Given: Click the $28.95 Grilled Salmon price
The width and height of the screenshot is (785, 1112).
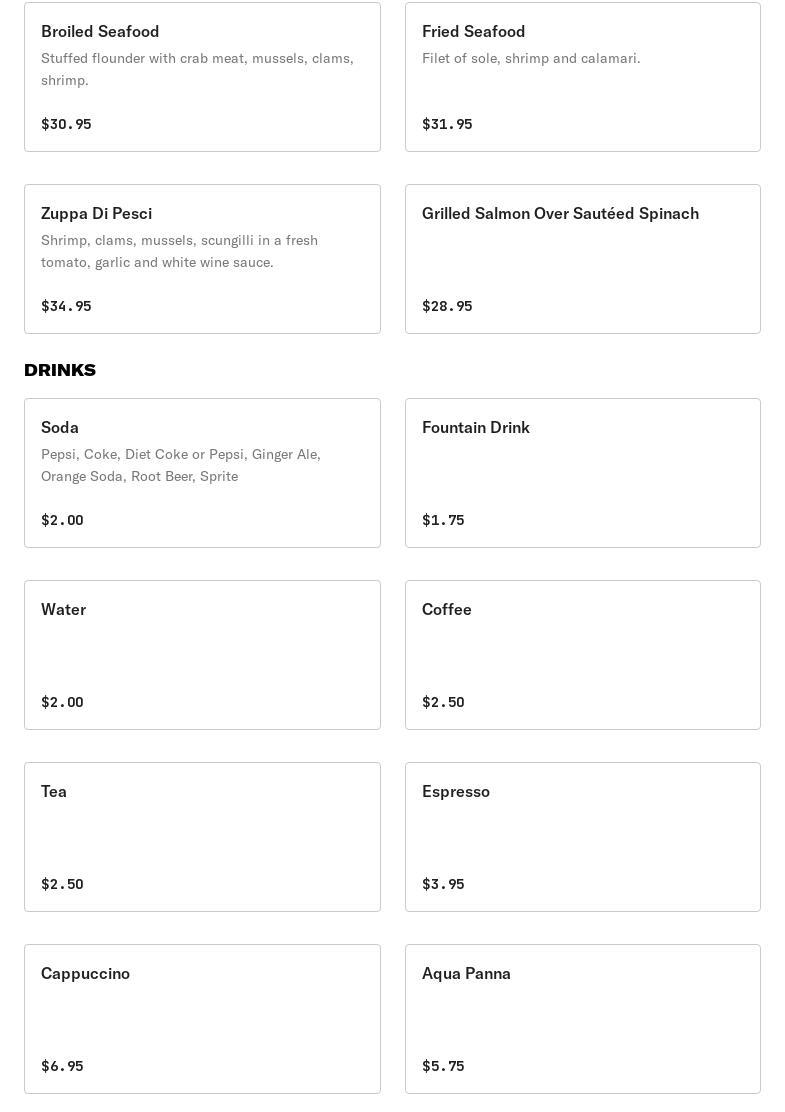Looking at the screenshot, I should coord(447,306).
